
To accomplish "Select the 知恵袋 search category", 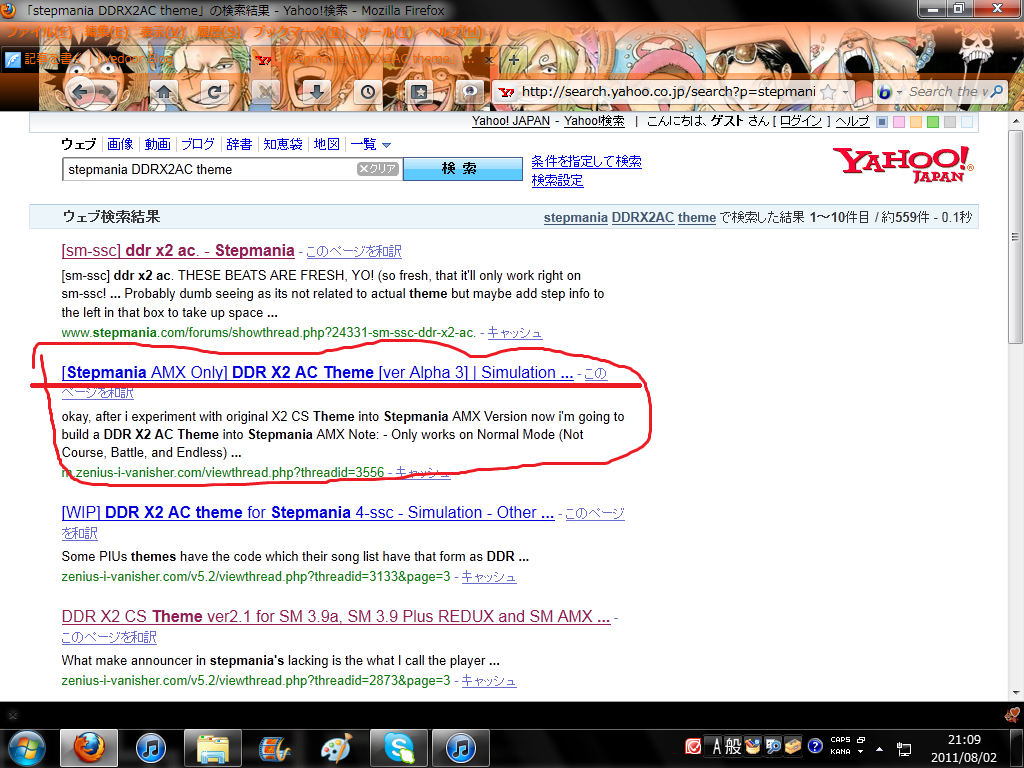I will (x=283, y=144).
